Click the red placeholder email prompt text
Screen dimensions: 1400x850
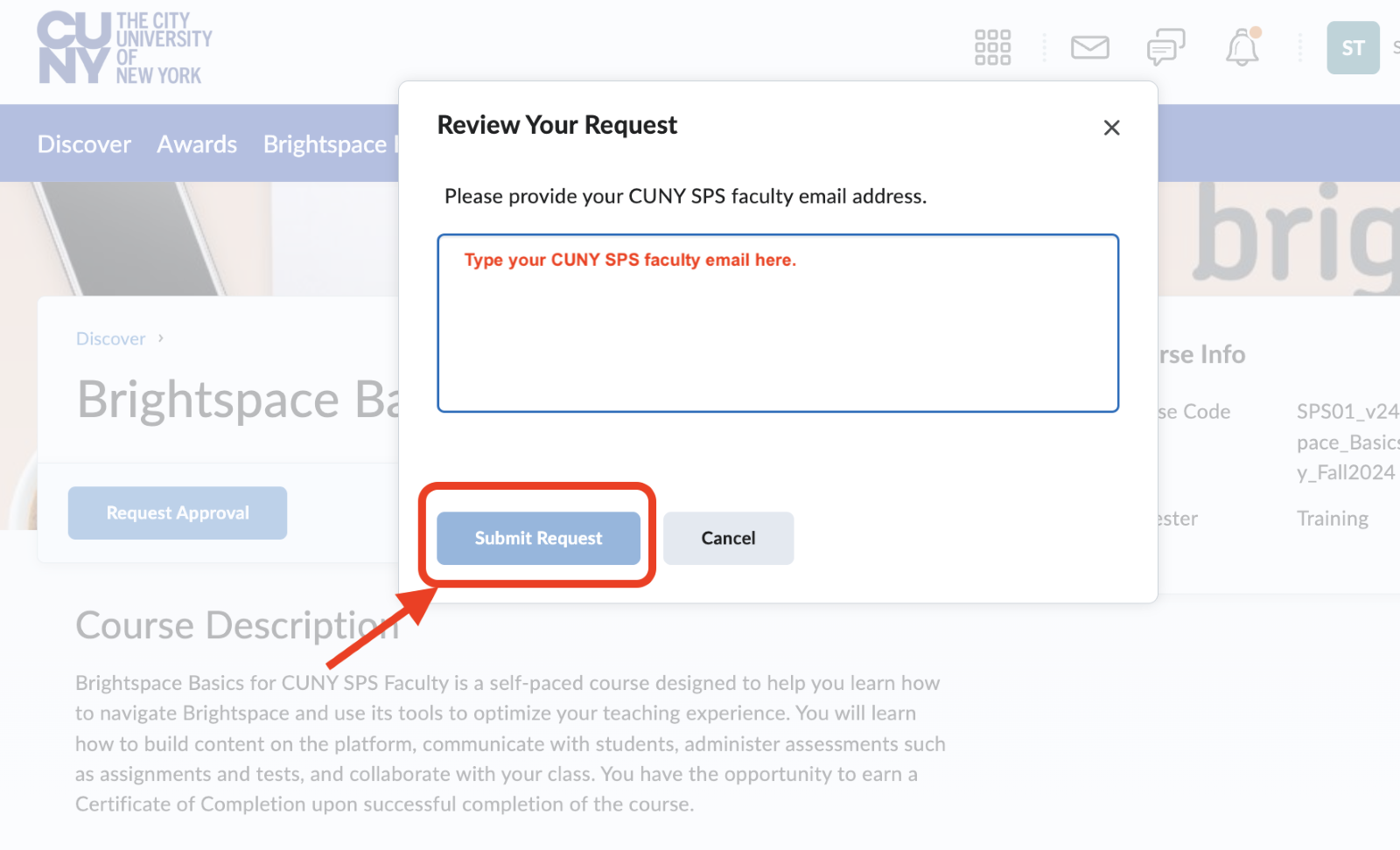629,260
